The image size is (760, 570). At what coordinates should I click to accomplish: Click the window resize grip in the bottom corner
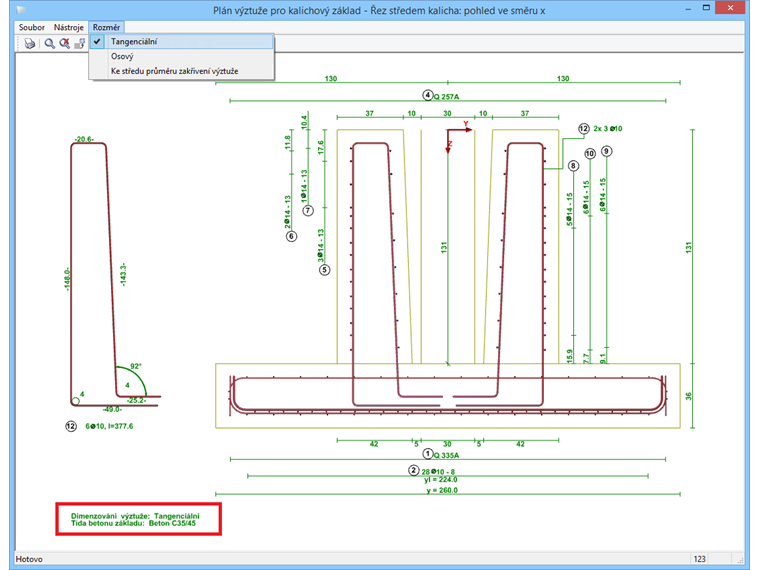pos(740,559)
